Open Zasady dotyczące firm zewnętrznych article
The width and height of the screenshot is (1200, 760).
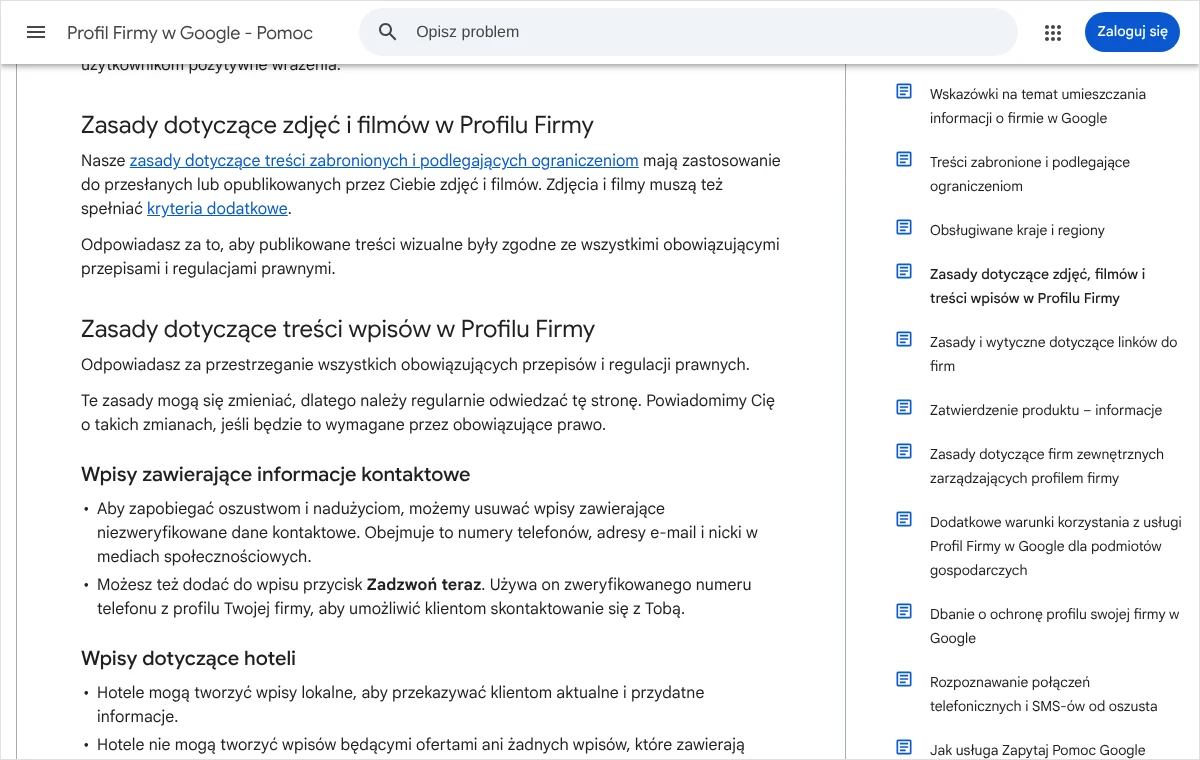tap(1047, 466)
